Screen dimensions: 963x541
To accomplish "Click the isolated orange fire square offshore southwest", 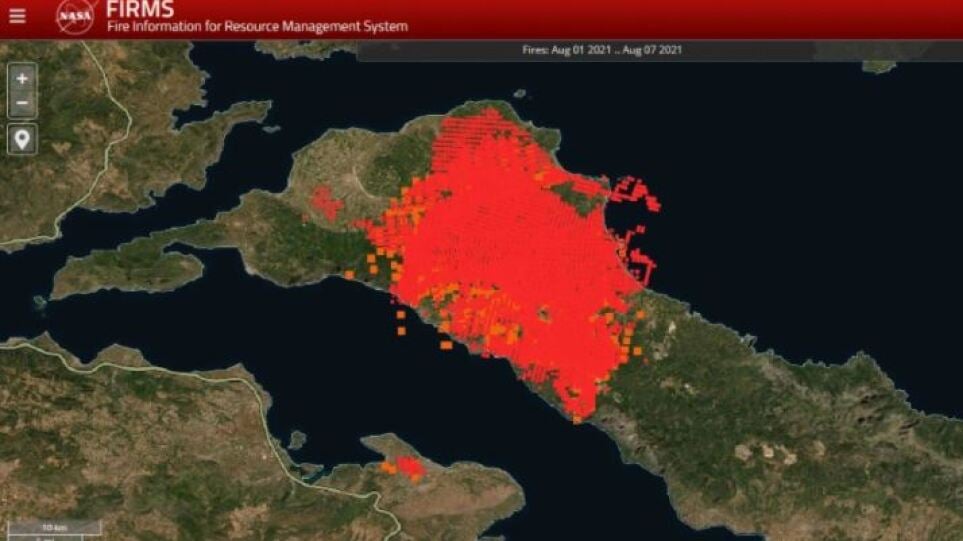I will coord(401,329).
